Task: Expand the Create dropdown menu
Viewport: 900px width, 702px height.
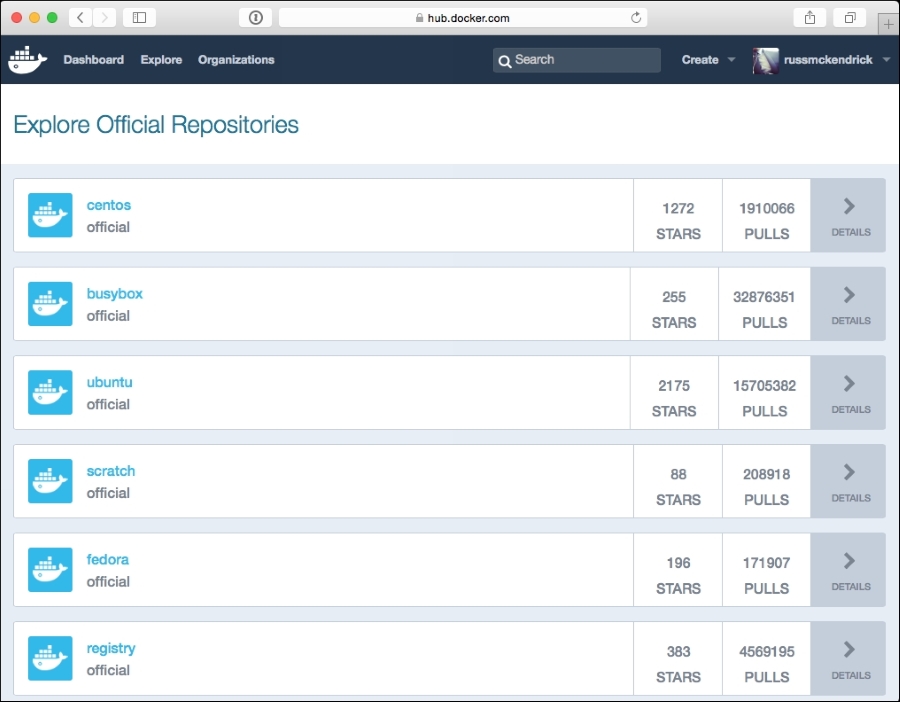Action: coord(708,60)
